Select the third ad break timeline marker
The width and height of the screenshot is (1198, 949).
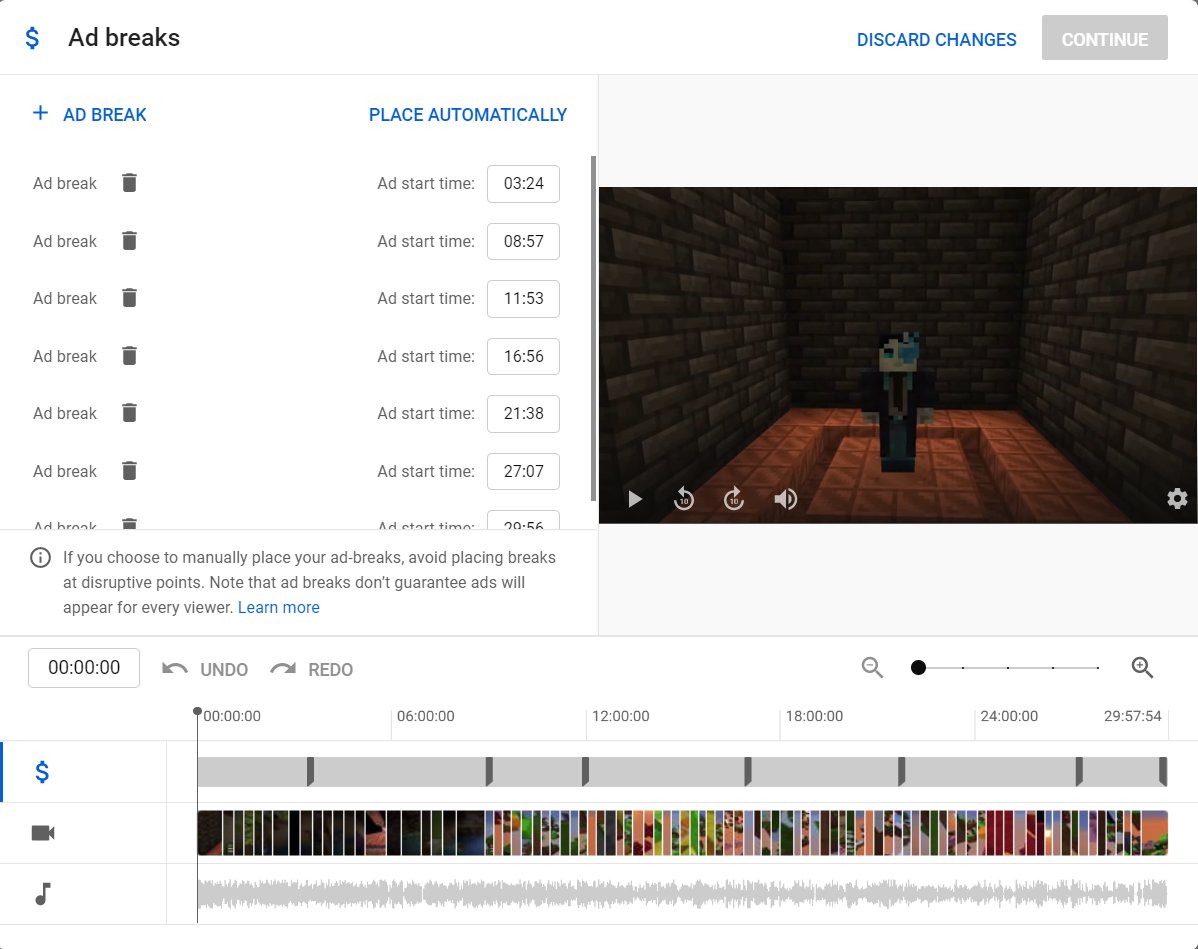pyautogui.click(x=585, y=772)
